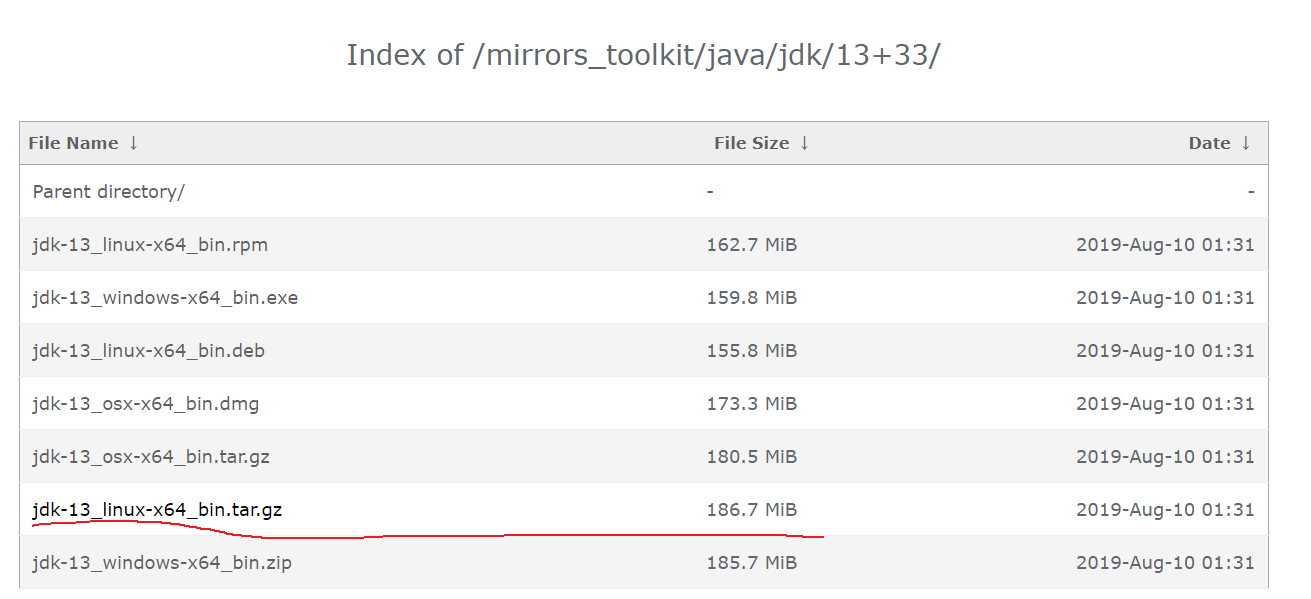The width and height of the screenshot is (1311, 599).
Task: Click the date of windows zip row
Action: point(1164,562)
